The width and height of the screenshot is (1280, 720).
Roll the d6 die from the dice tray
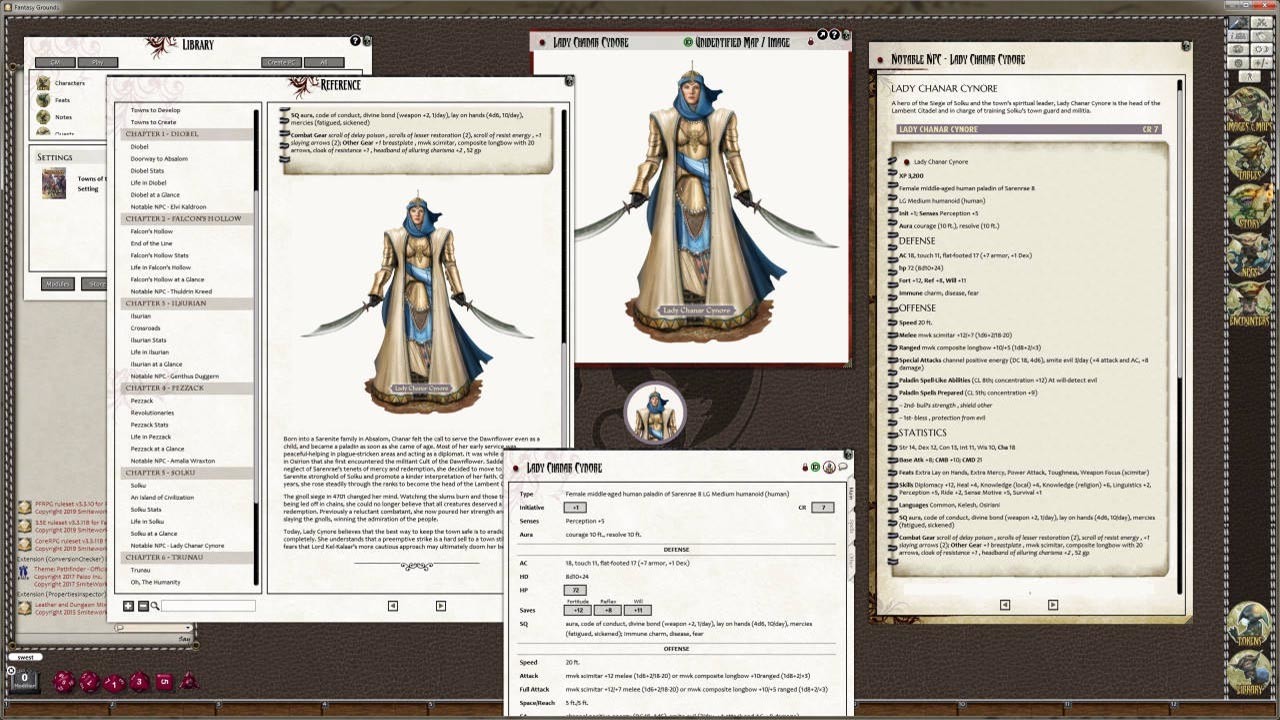coord(164,682)
